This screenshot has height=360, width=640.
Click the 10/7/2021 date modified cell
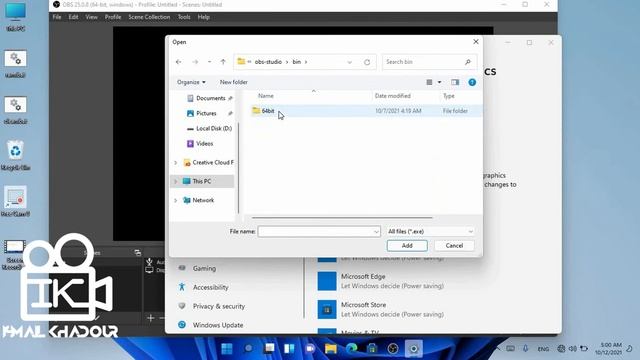(x=398, y=111)
